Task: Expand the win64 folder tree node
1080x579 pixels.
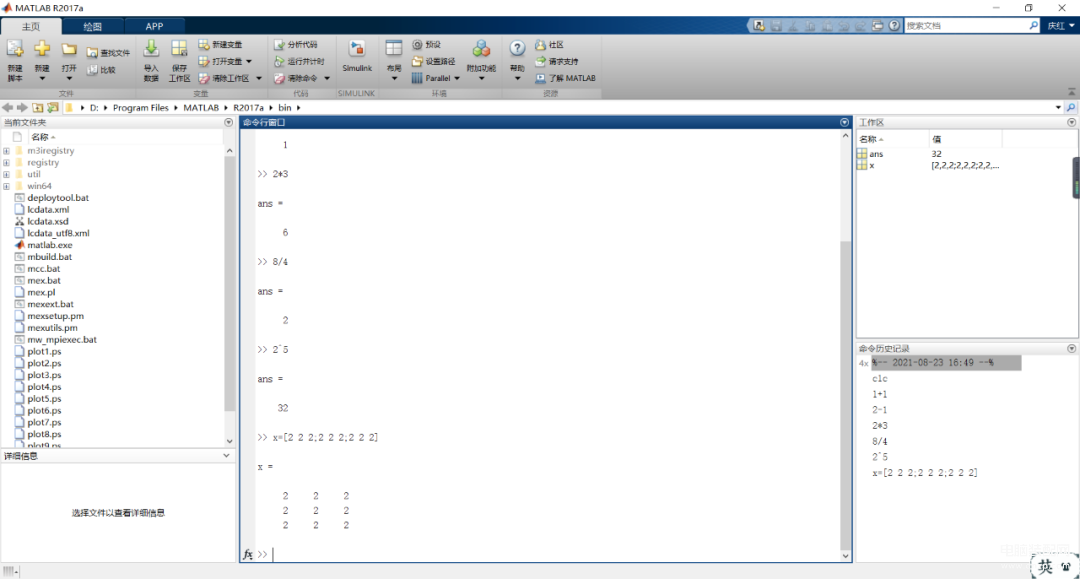Action: pos(6,186)
